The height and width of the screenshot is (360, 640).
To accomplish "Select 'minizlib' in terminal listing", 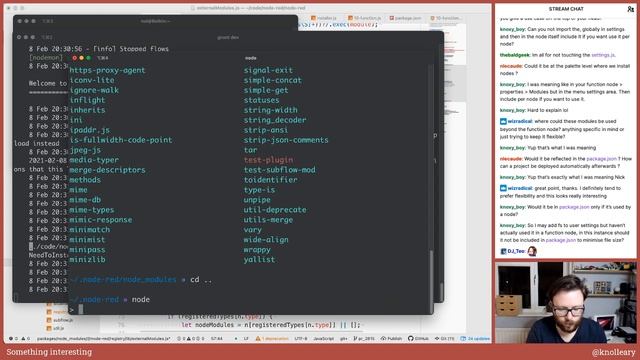I will point(87,260).
